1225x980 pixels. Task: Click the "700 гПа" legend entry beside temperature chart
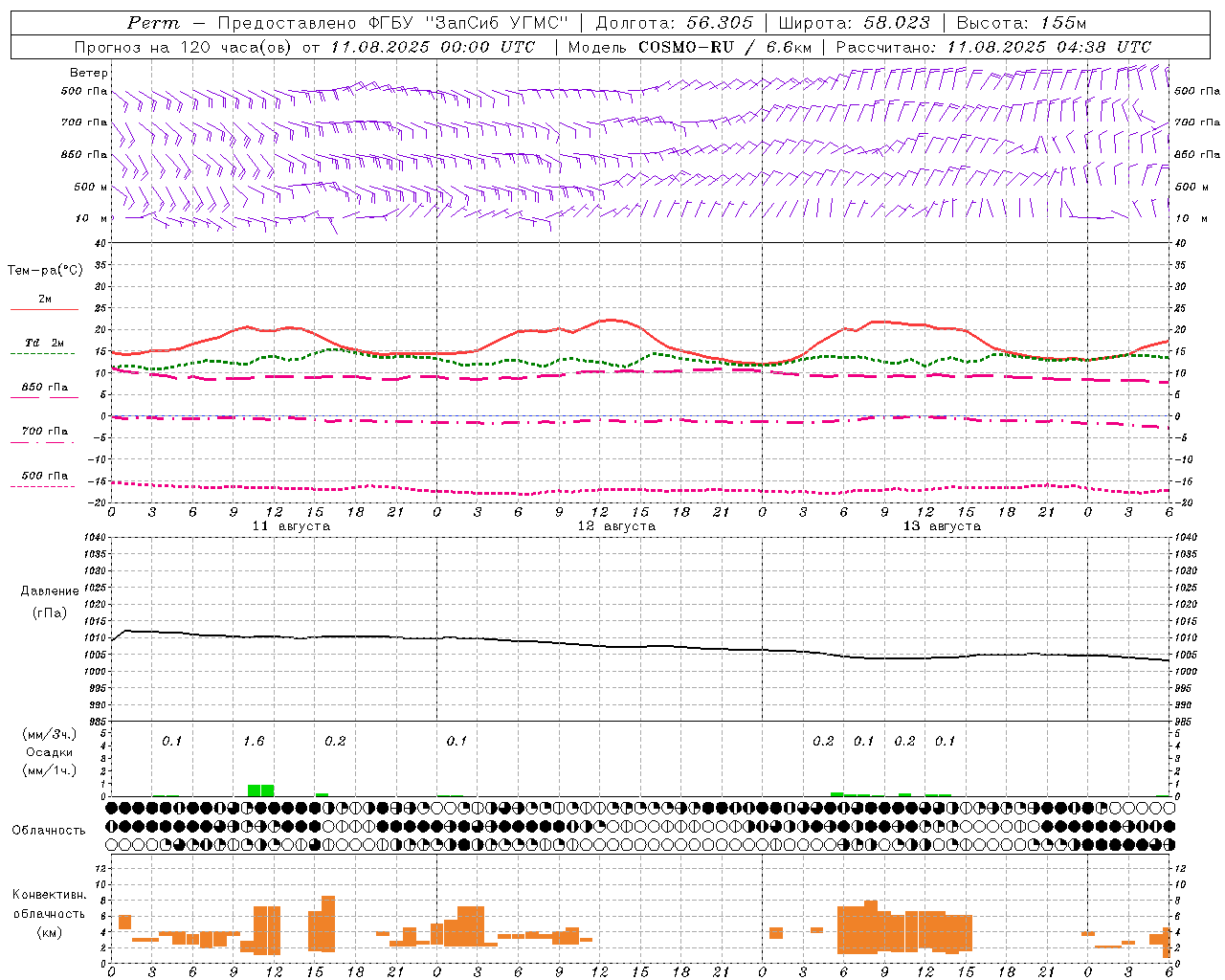[x=45, y=432]
